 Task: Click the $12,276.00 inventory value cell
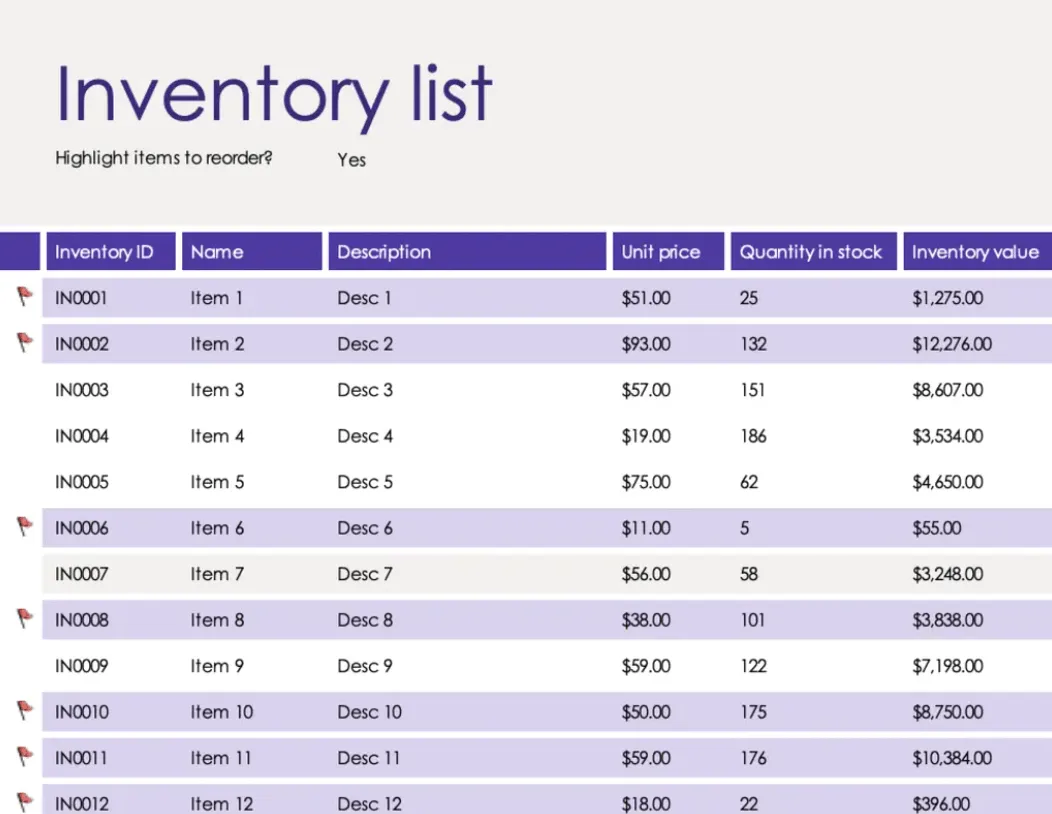(951, 344)
